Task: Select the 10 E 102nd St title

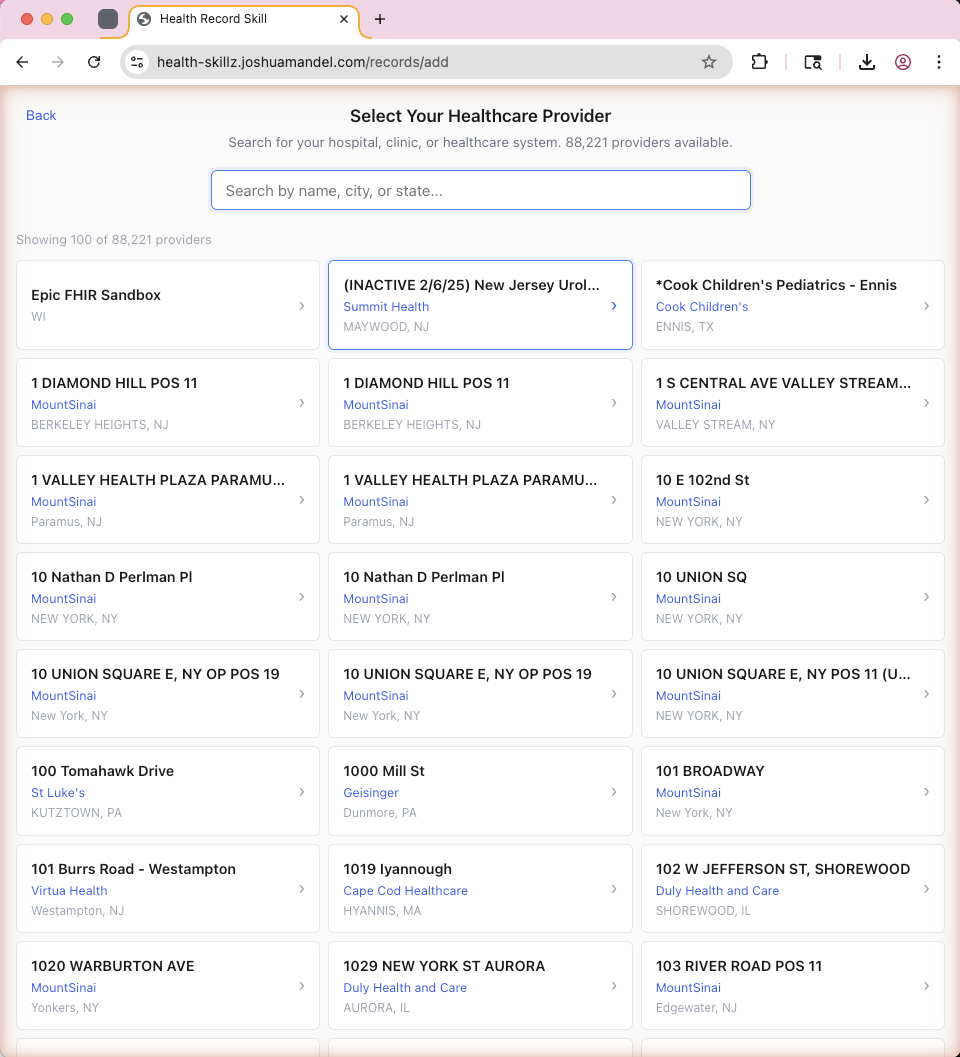Action: [702, 479]
